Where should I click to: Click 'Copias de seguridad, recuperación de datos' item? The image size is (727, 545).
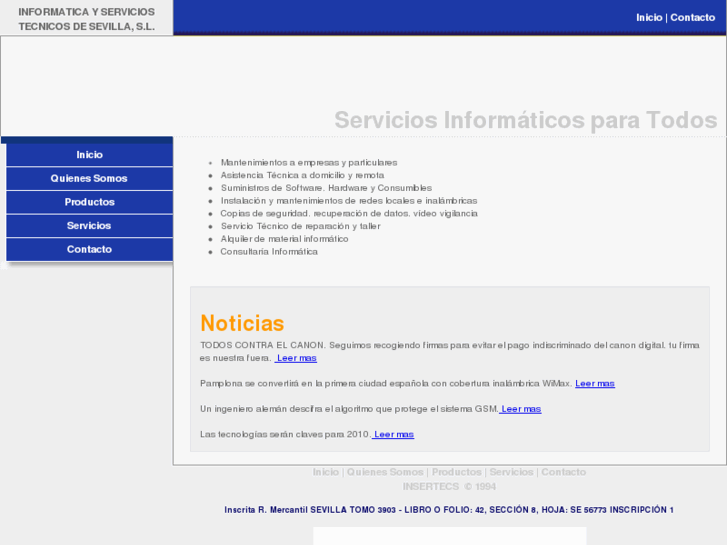349,213
